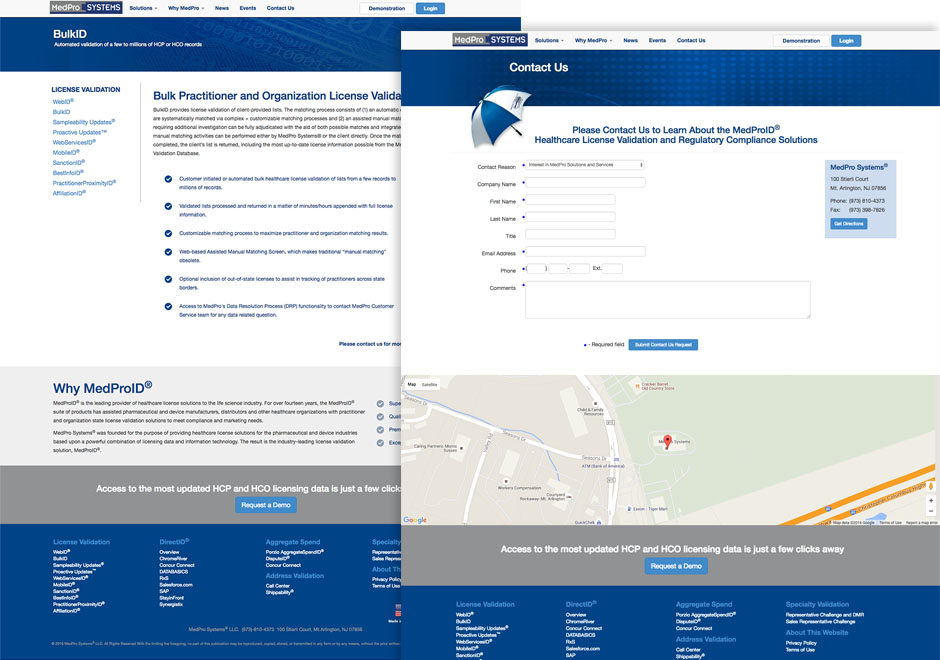Click Contact Us in the front page's top navigation

pyautogui.click(x=691, y=41)
